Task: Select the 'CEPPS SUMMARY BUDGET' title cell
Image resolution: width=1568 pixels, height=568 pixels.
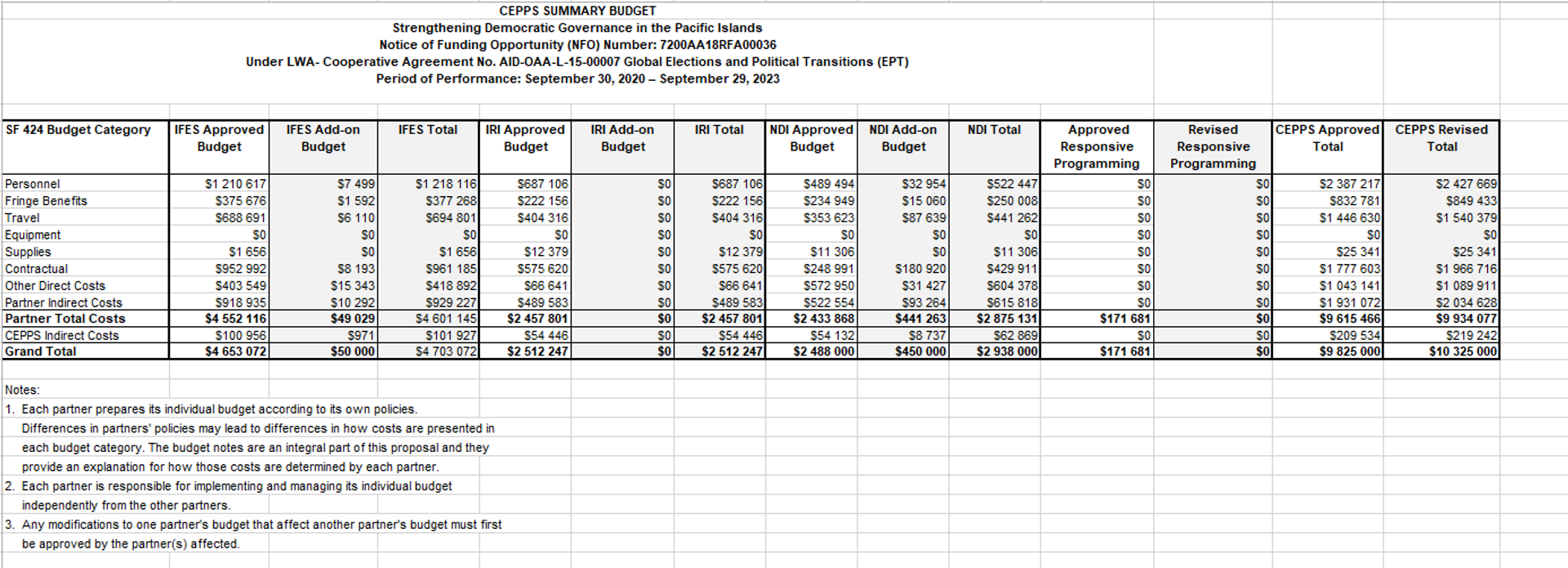Action: (x=577, y=11)
